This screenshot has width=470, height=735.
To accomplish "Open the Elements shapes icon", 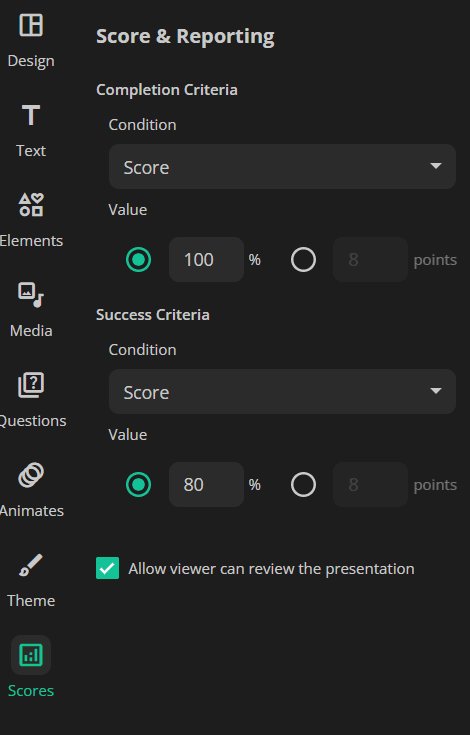I will [31, 205].
